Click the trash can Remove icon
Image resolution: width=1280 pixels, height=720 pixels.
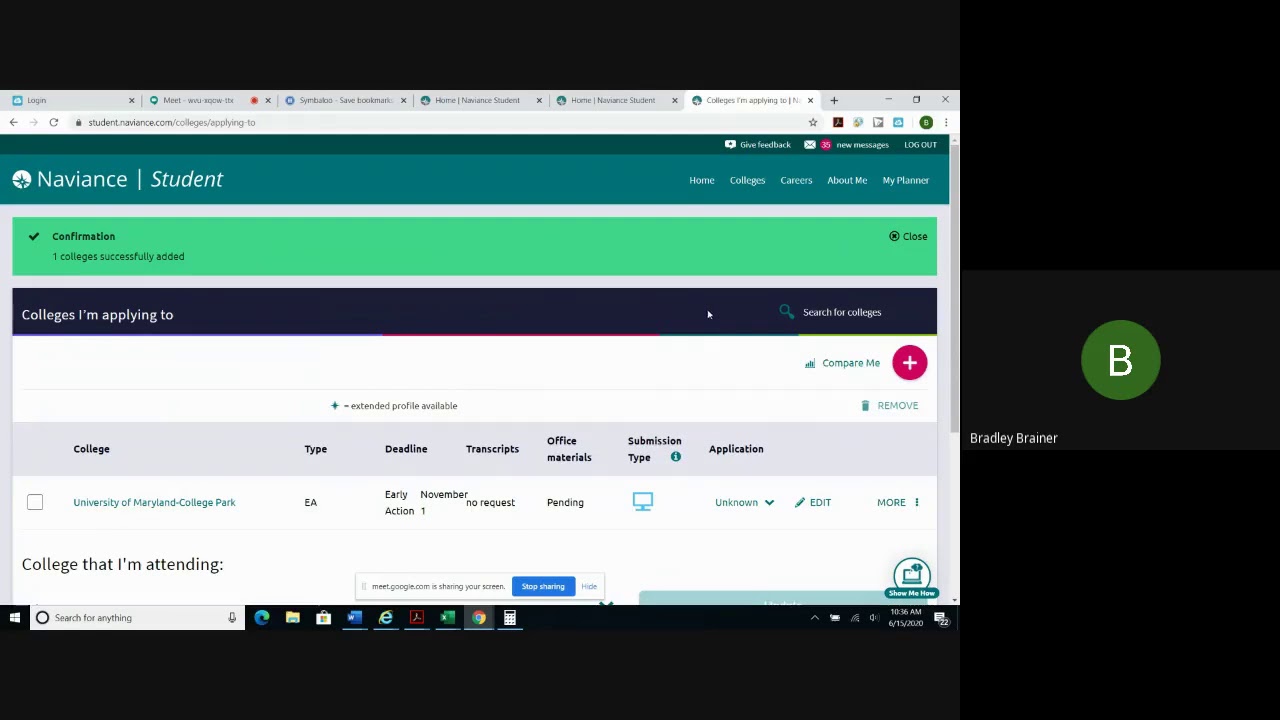(x=865, y=406)
